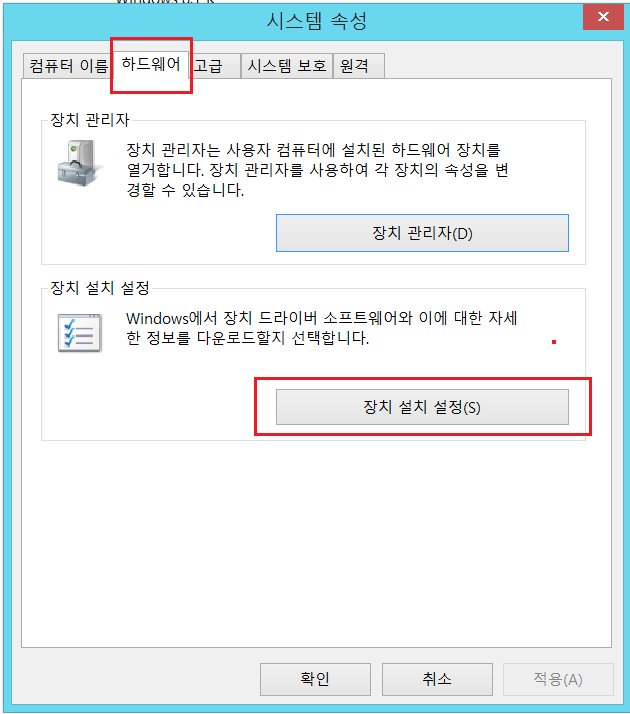
Task: Click the 장치 설치 설정(S) button
Action: pos(422,407)
